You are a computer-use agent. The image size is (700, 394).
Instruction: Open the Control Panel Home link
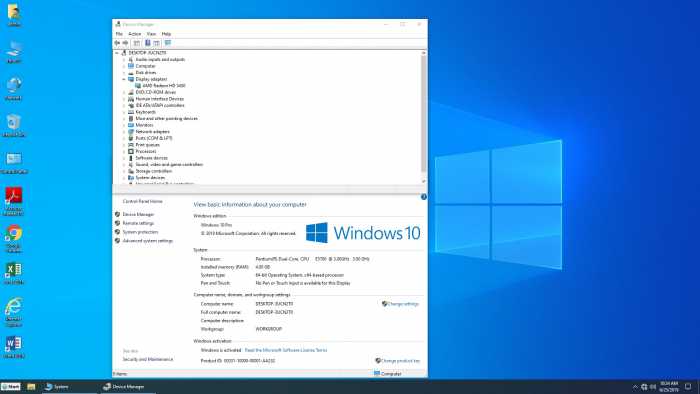click(142, 202)
